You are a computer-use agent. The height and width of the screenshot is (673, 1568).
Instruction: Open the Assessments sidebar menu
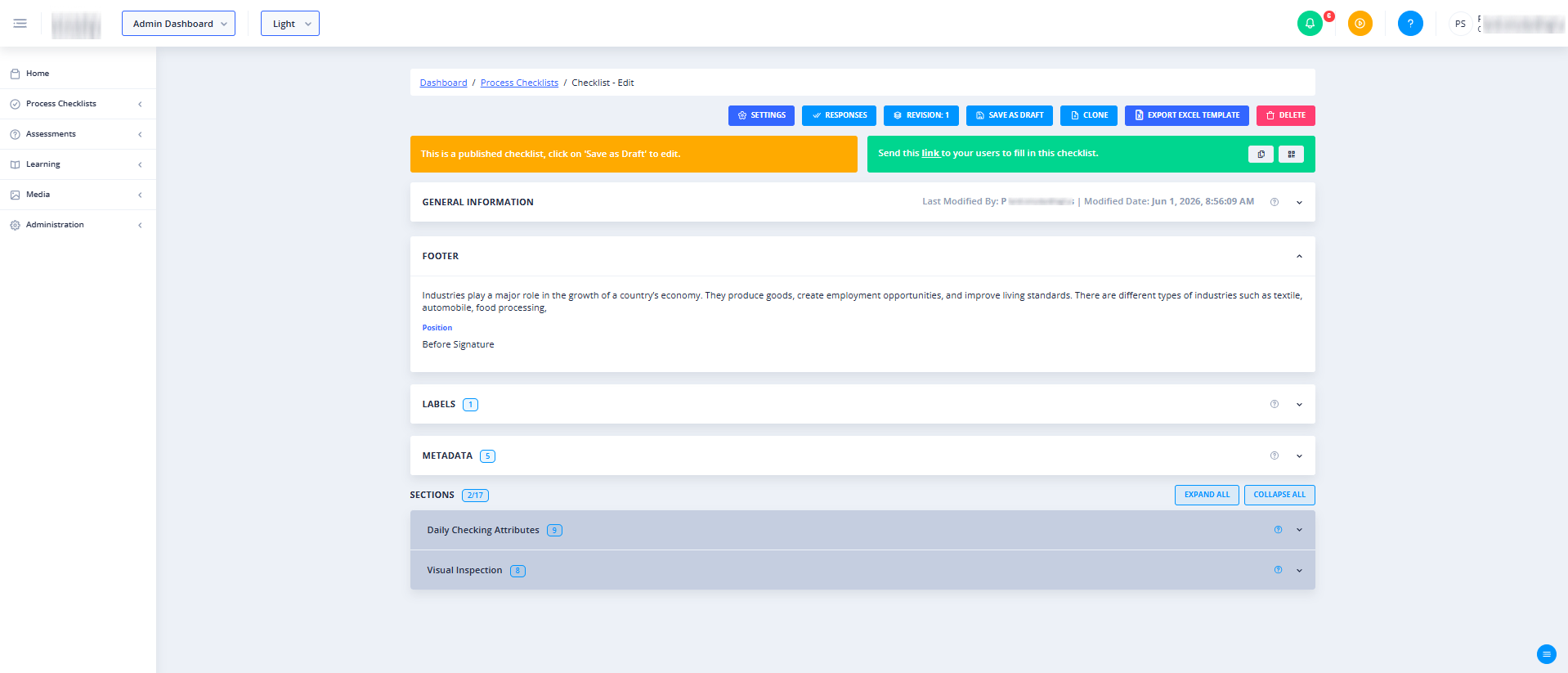78,134
